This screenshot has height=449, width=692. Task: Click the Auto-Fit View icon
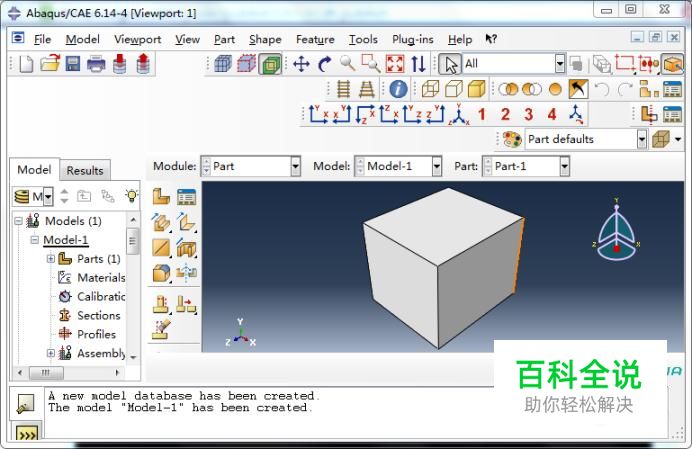tap(395, 64)
